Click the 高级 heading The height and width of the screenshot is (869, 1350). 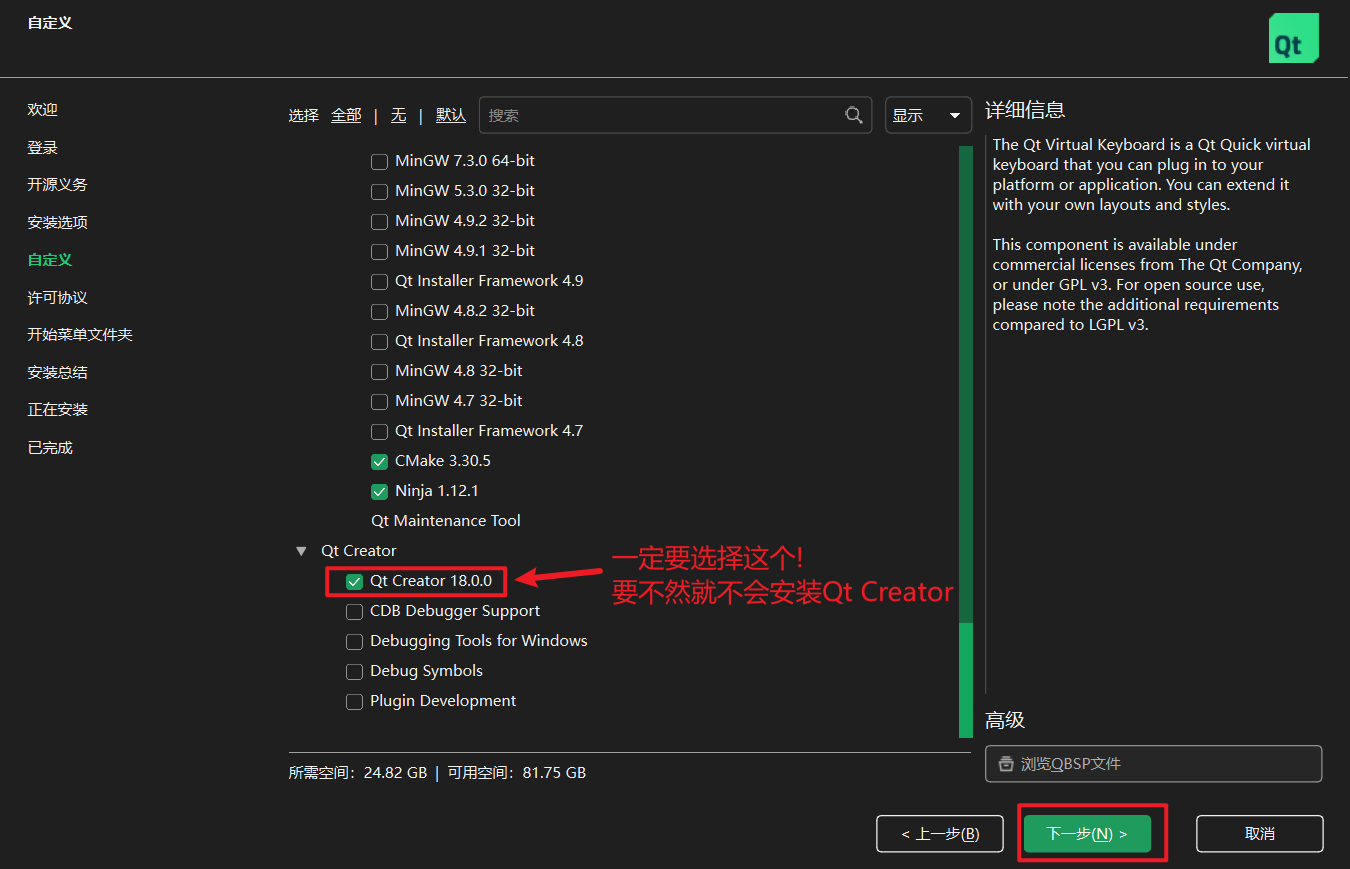coord(1005,721)
